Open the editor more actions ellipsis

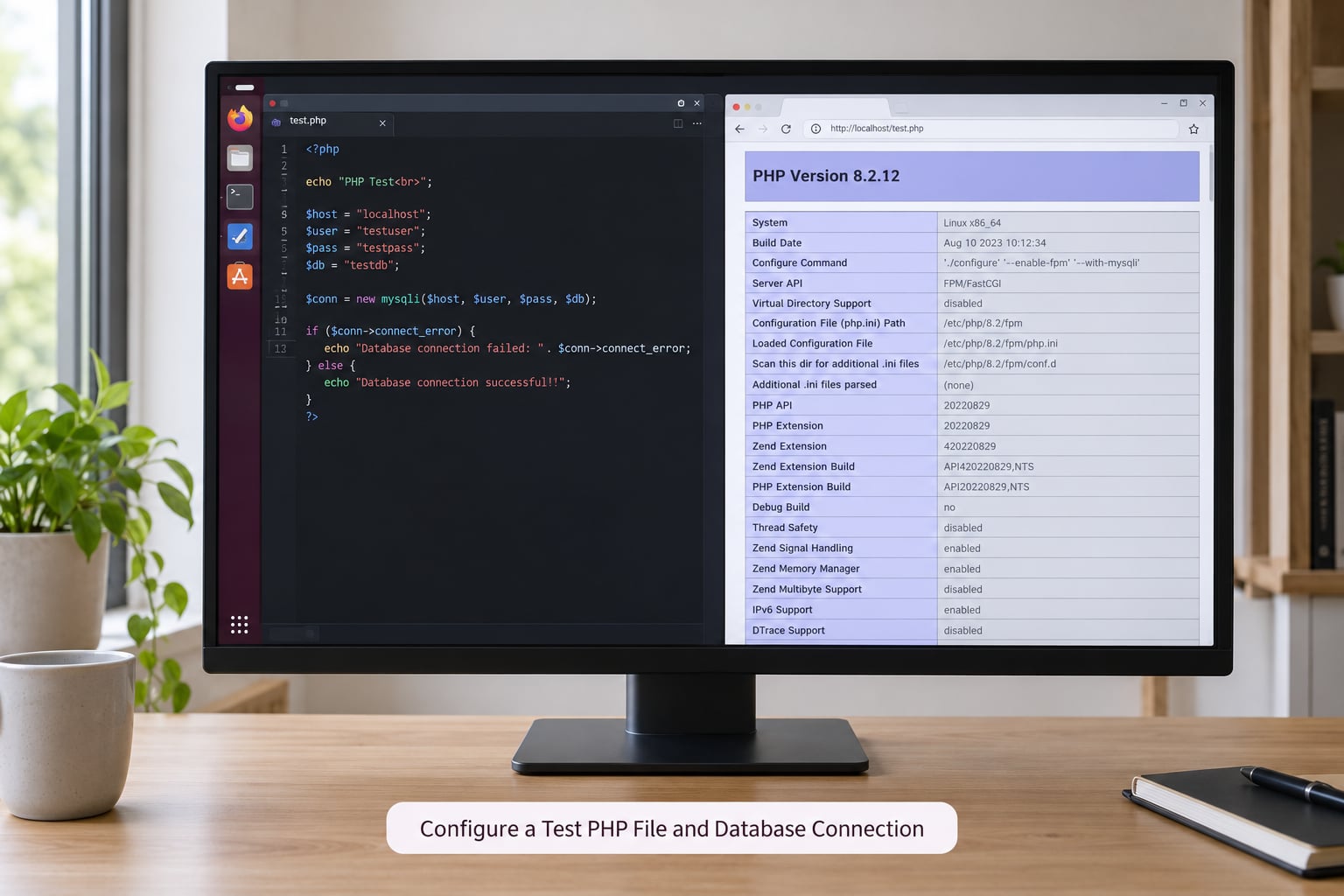697,123
